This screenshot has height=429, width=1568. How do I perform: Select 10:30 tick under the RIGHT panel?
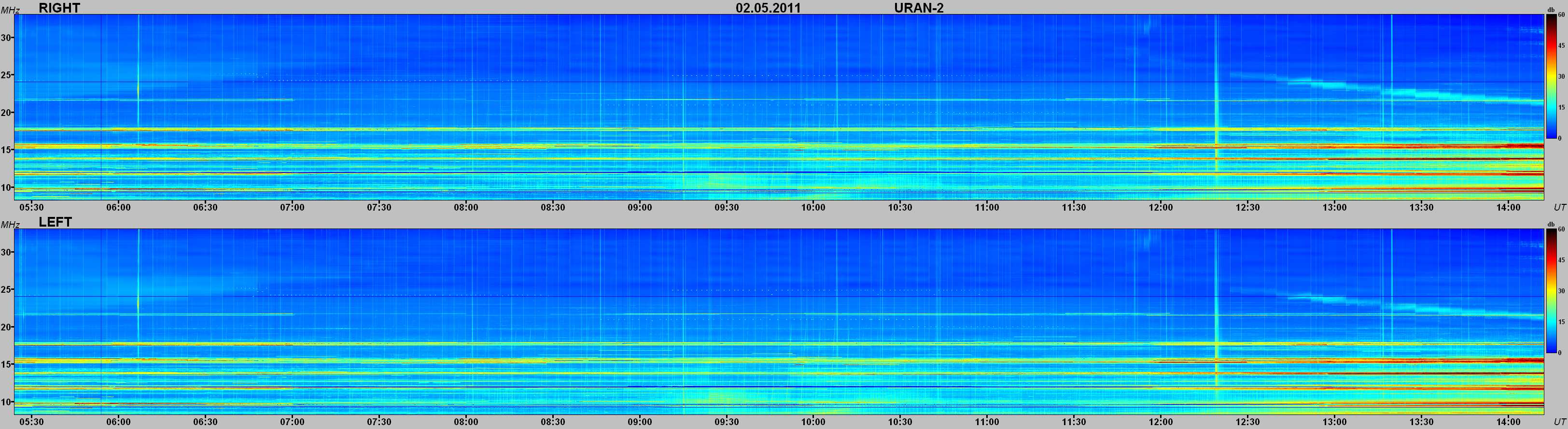[x=900, y=207]
